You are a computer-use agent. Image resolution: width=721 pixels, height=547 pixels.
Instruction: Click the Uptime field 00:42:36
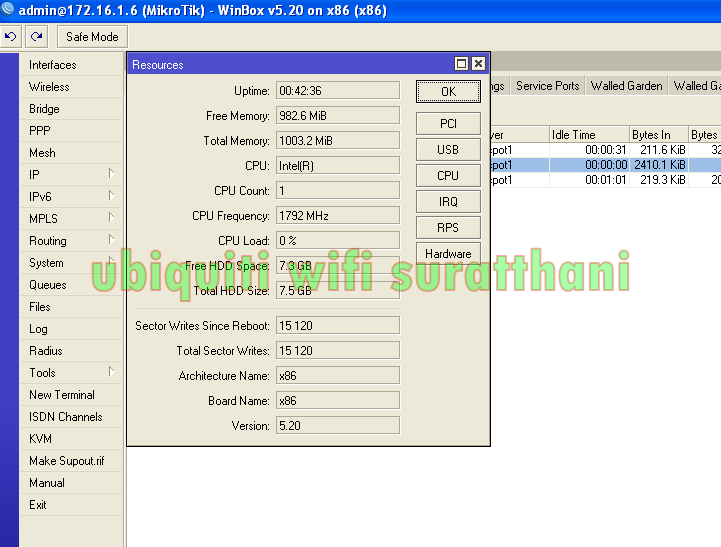pyautogui.click(x=338, y=91)
